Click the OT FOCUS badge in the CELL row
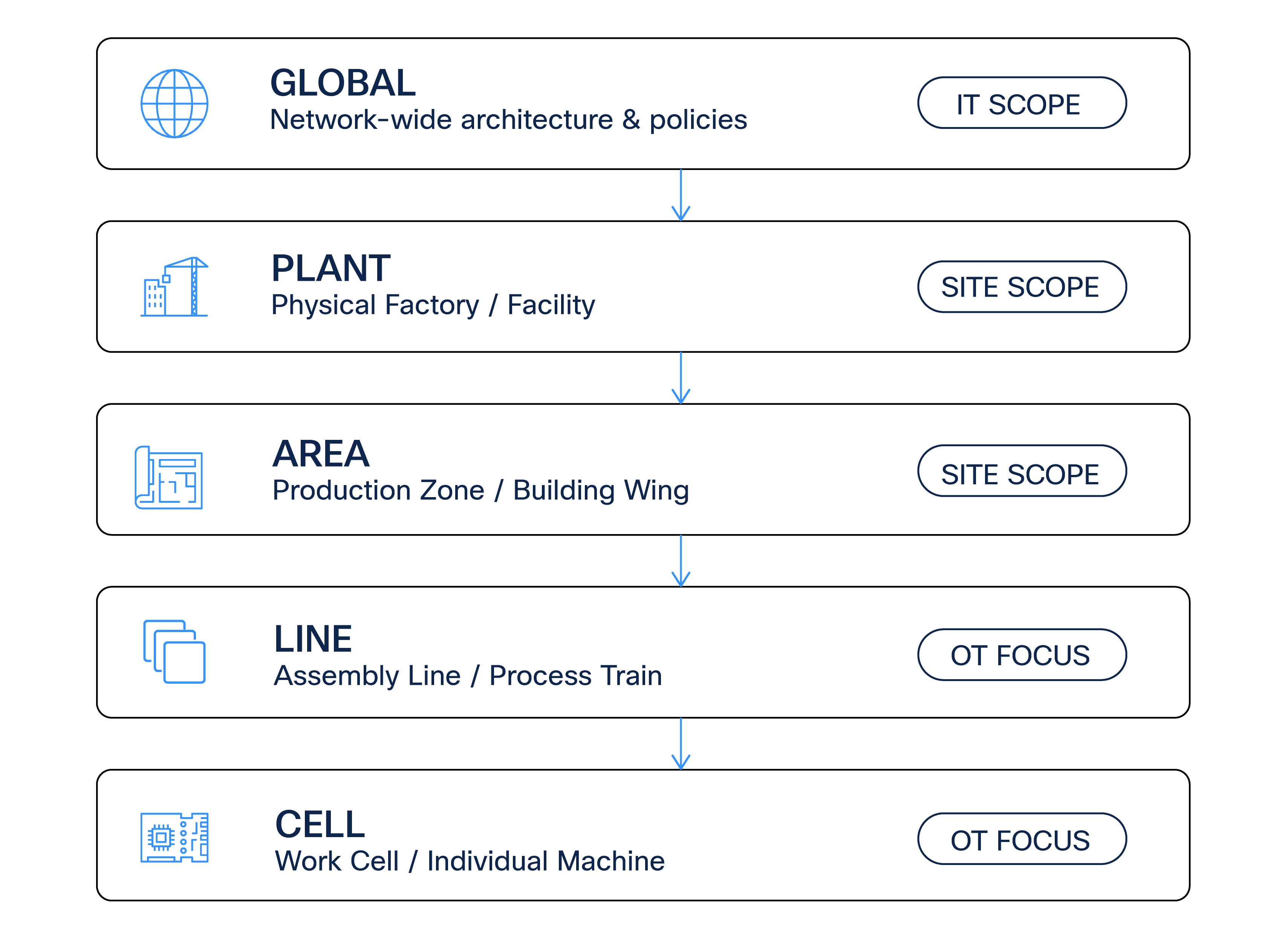The image size is (1288, 940). (x=1021, y=839)
